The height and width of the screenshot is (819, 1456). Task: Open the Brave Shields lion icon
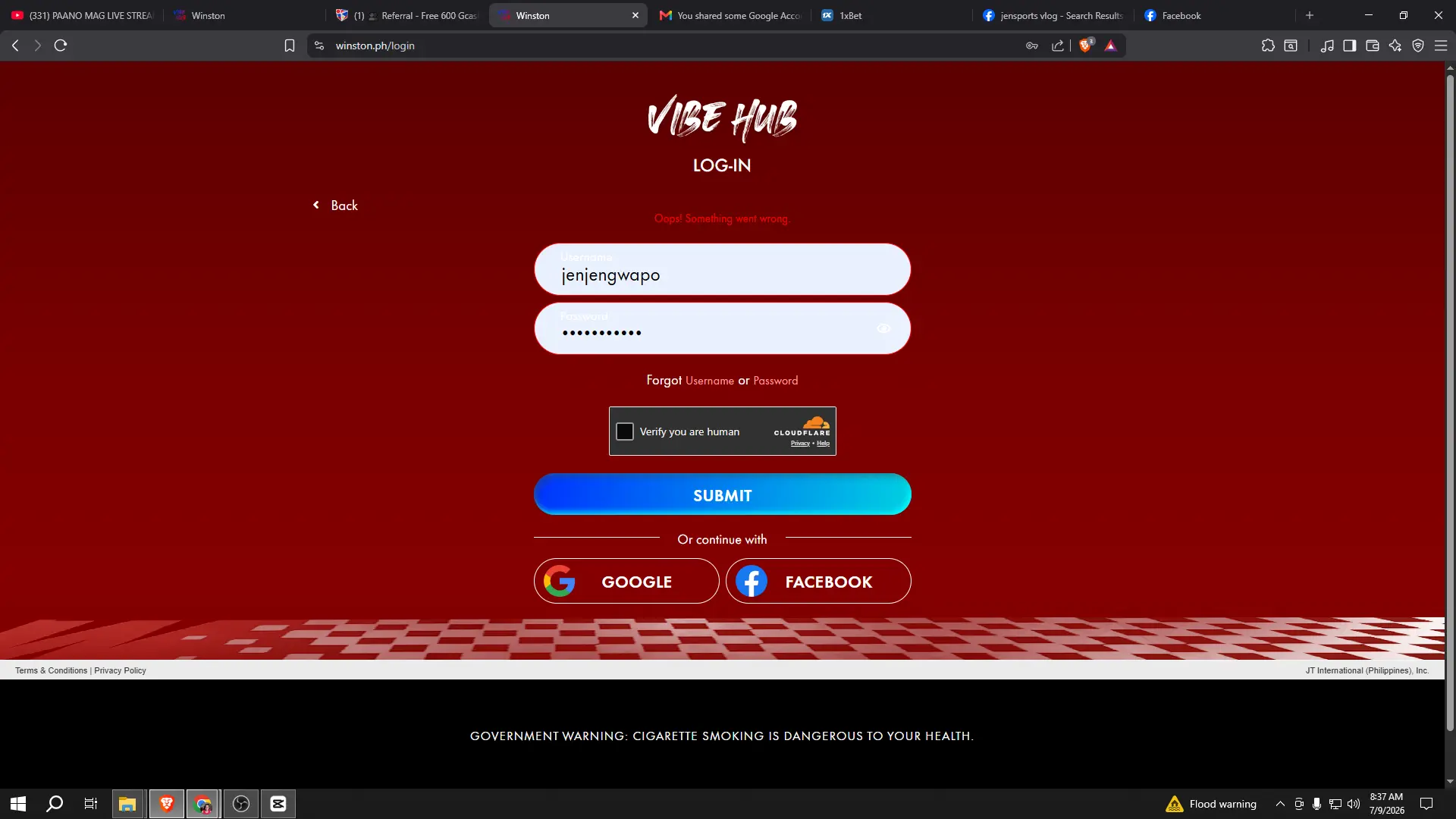click(1086, 45)
